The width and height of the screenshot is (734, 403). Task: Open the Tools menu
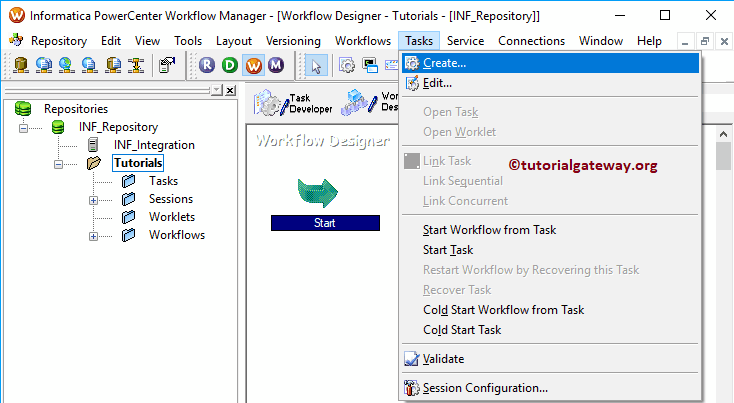pos(188,41)
